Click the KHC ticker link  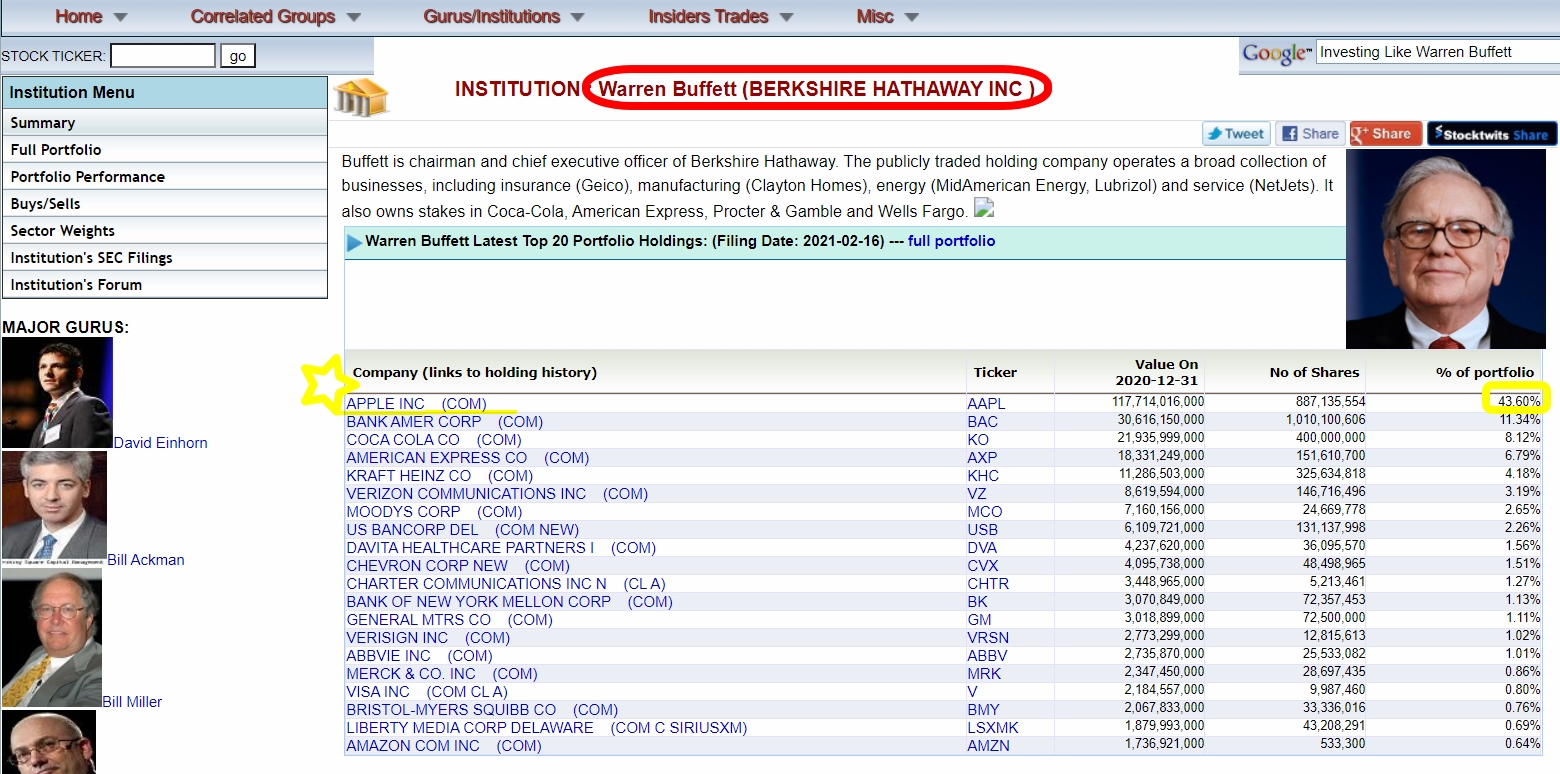(x=983, y=476)
